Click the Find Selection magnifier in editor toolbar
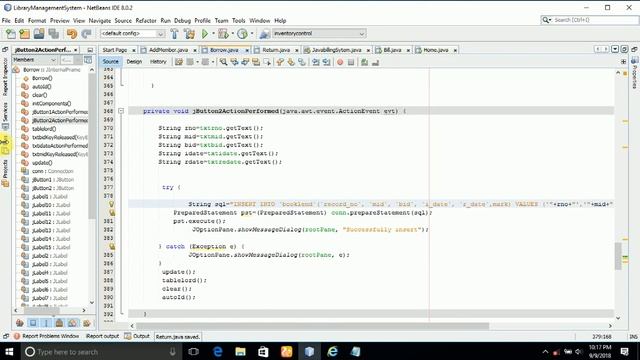Image resolution: width=640 pixels, height=360 pixels. tap(223, 62)
